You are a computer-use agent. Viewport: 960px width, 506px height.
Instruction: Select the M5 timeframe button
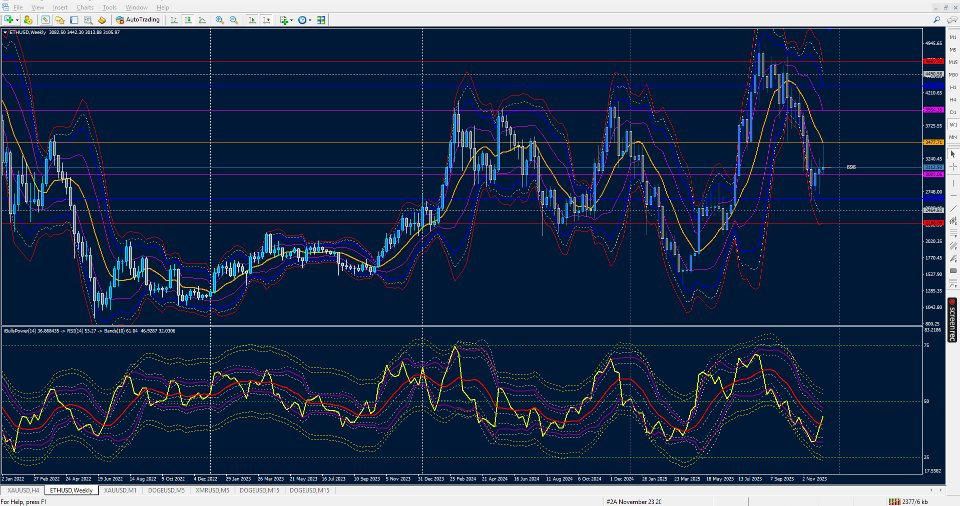coord(953,50)
